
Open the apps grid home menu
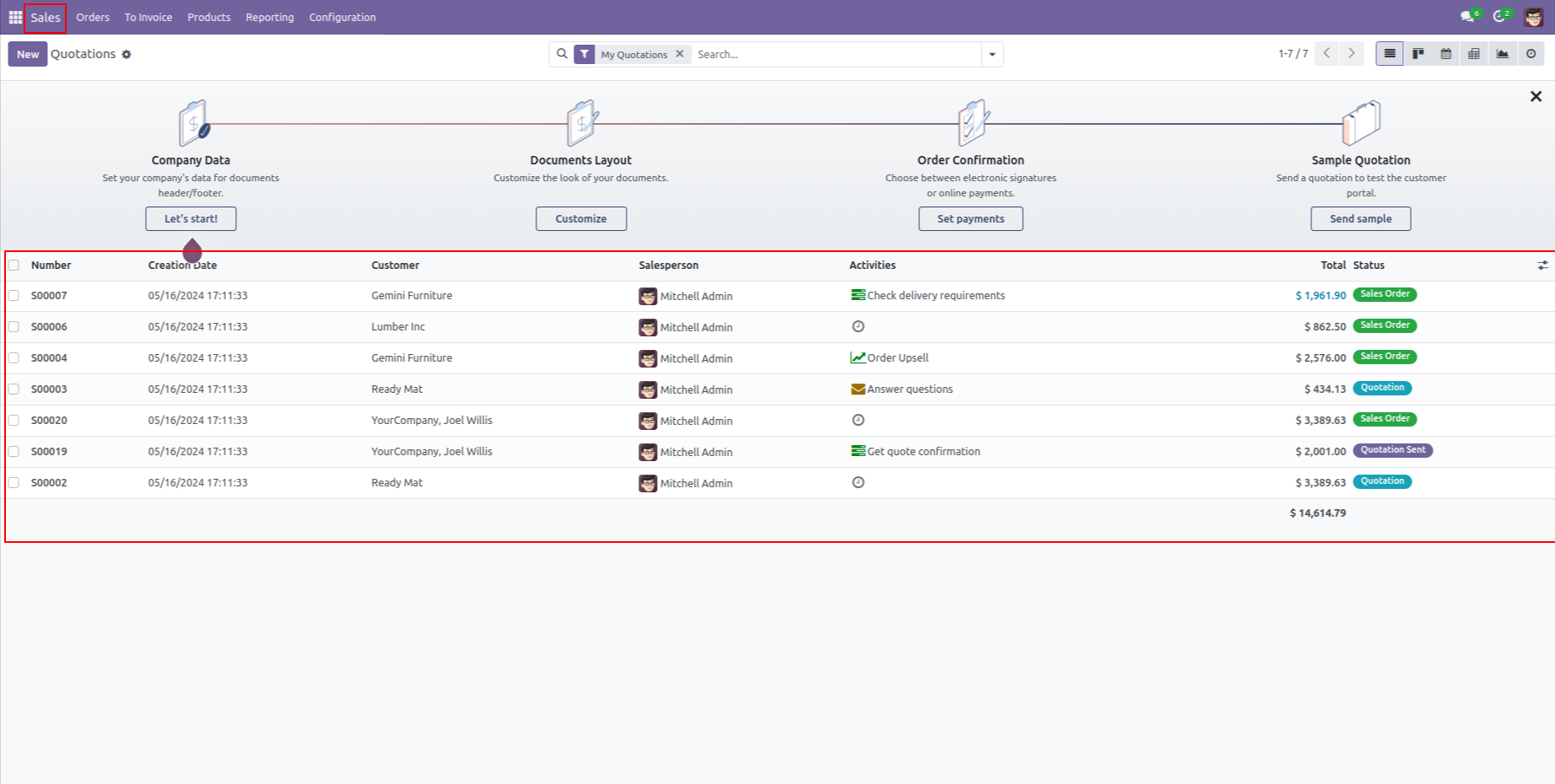pyautogui.click(x=15, y=17)
